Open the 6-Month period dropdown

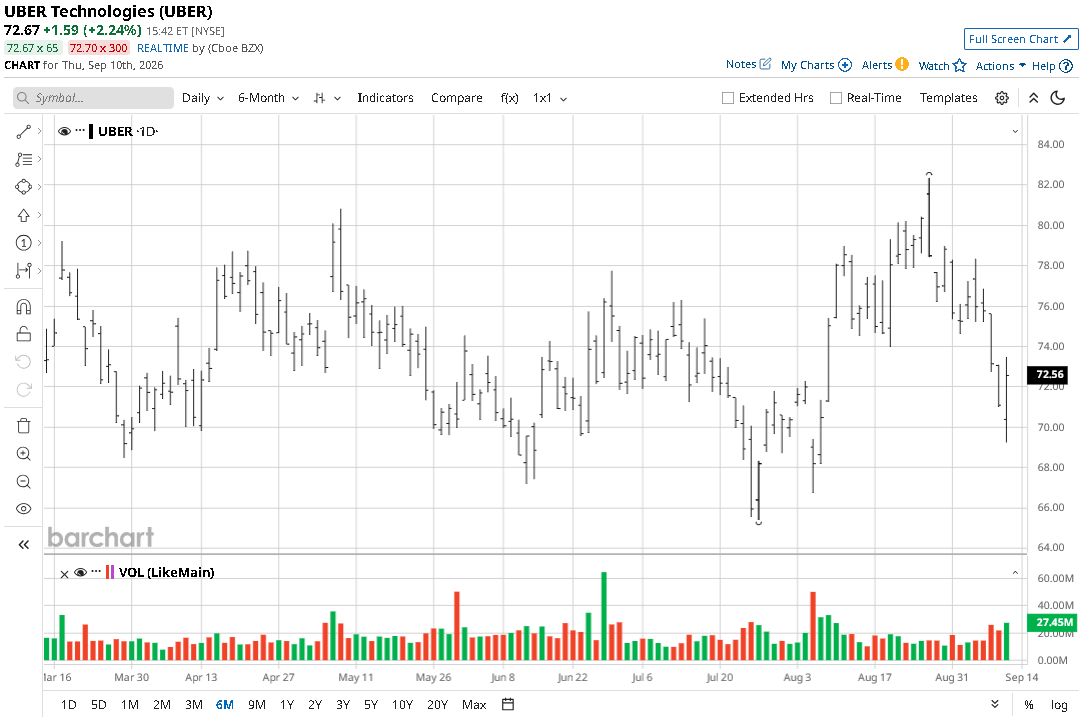tap(268, 98)
